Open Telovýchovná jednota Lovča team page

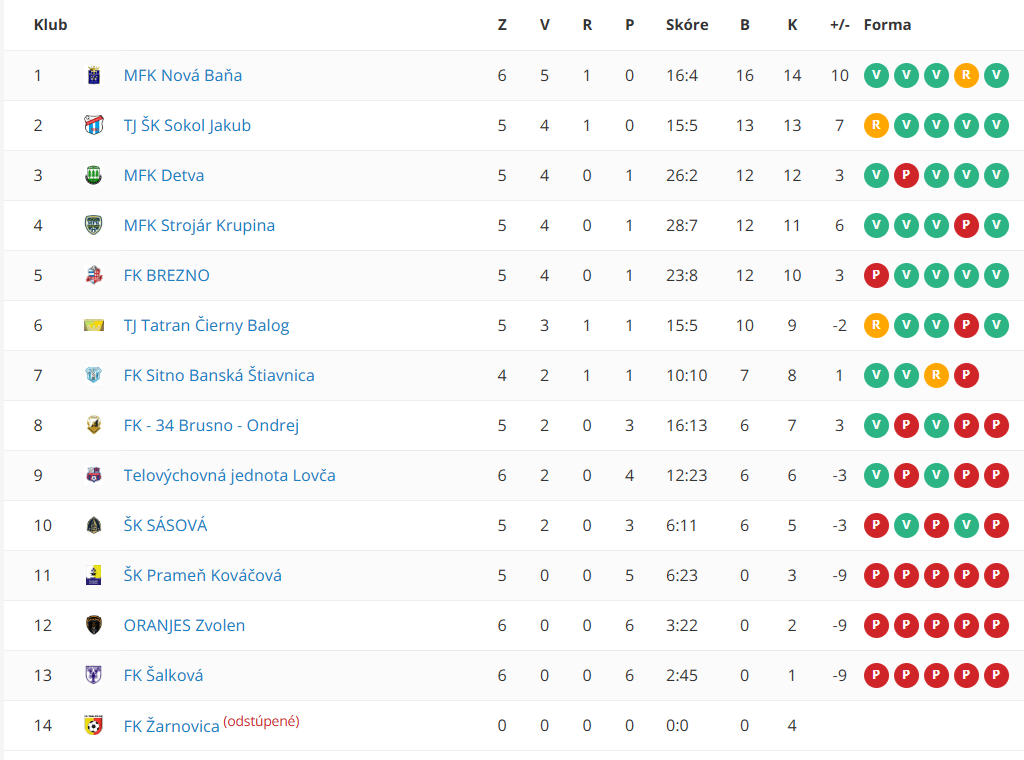pos(229,475)
